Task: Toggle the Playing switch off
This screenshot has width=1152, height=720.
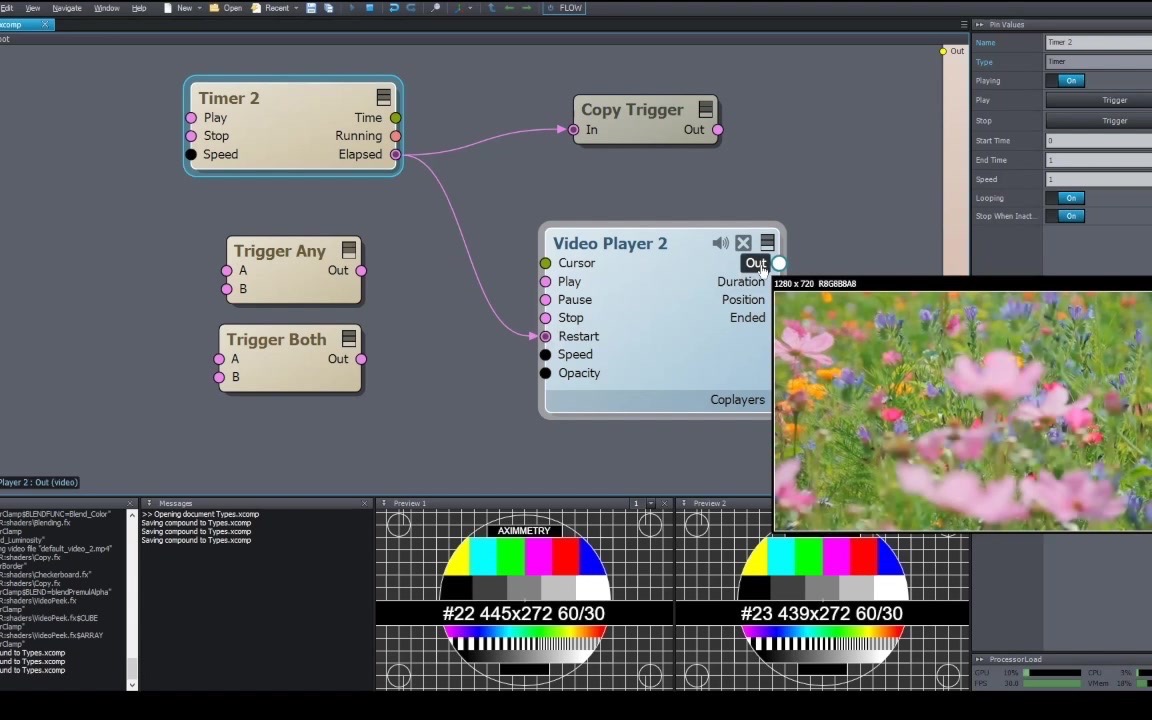Action: tap(1070, 81)
